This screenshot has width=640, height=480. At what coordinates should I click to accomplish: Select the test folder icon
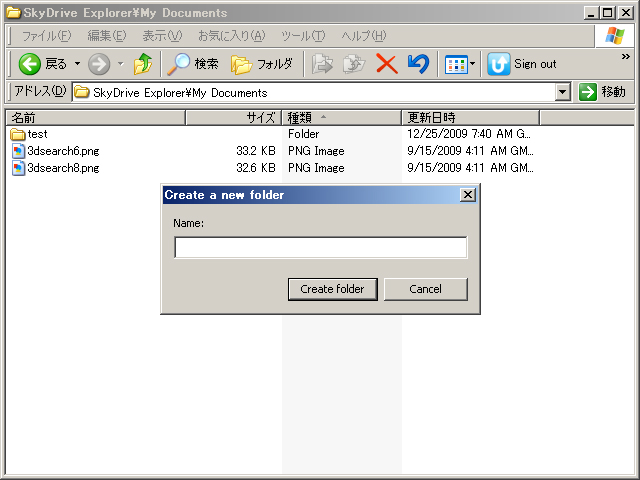(18, 134)
